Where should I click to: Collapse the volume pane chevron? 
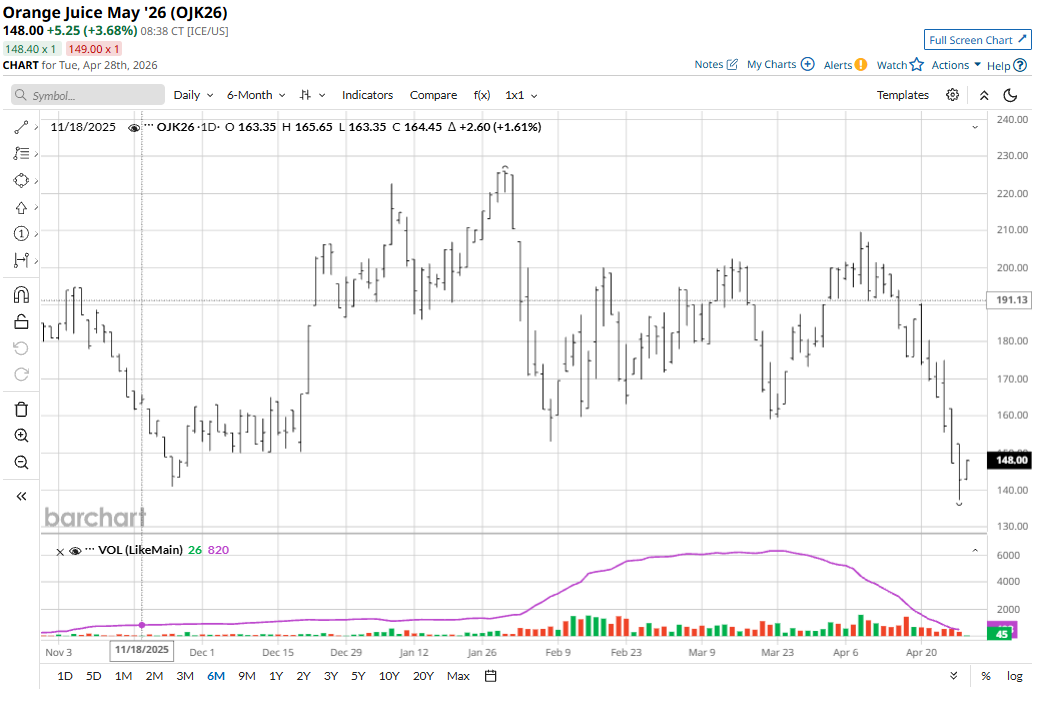(975, 551)
